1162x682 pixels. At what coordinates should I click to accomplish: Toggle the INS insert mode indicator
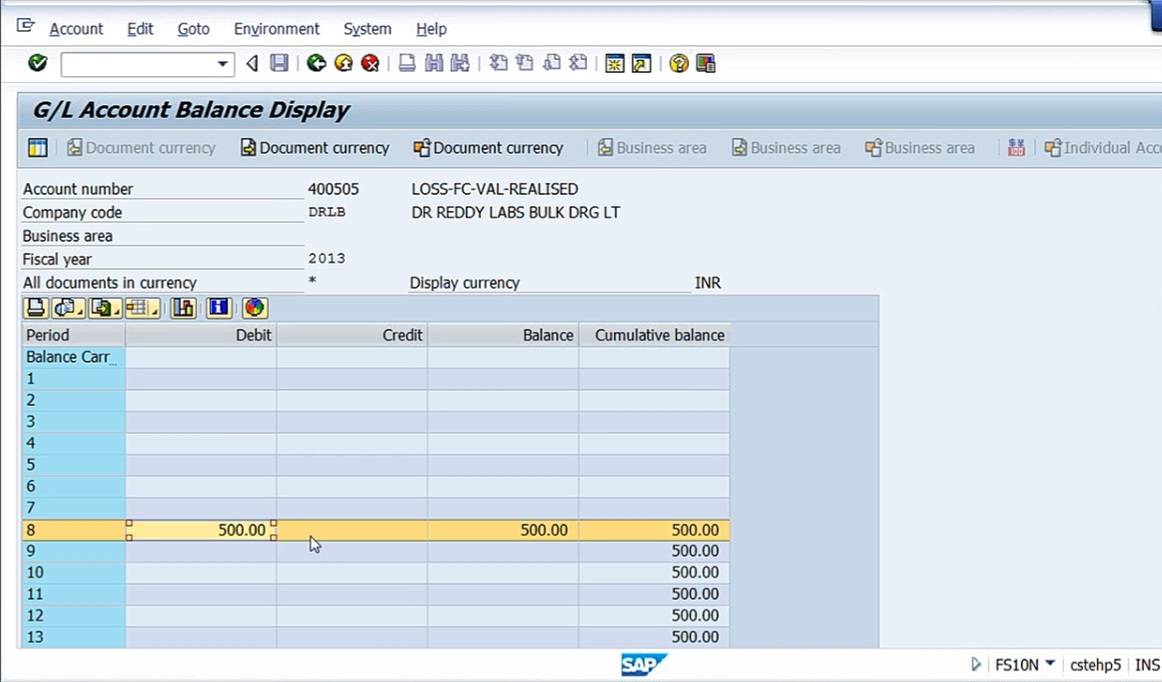click(1147, 665)
